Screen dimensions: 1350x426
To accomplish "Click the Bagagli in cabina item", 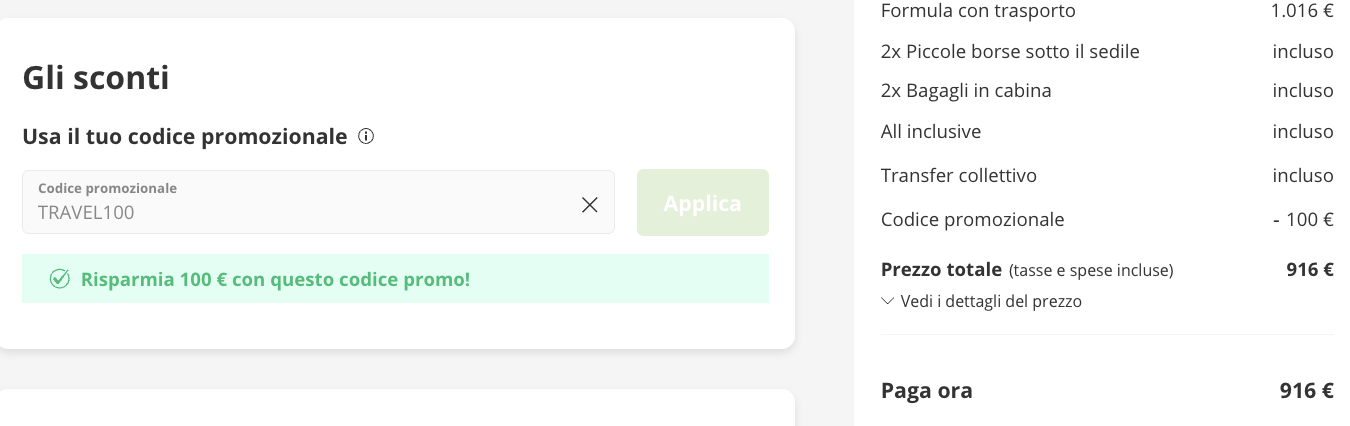I will pyautogui.click(x=966, y=91).
